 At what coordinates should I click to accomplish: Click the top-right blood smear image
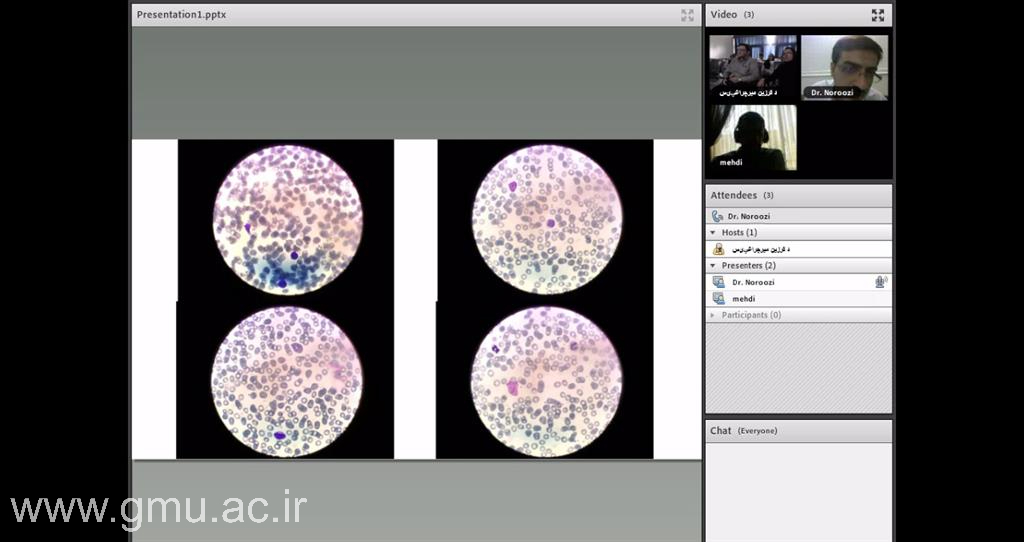coord(546,219)
